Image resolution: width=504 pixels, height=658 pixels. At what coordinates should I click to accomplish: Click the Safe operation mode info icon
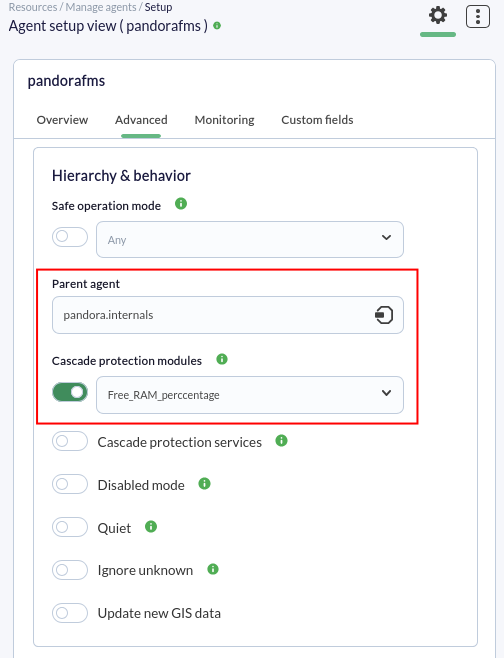(x=181, y=204)
